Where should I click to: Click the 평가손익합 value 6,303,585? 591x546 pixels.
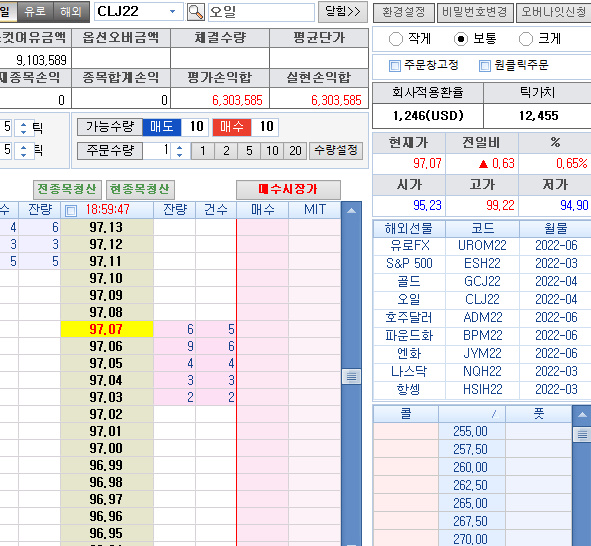[237, 100]
